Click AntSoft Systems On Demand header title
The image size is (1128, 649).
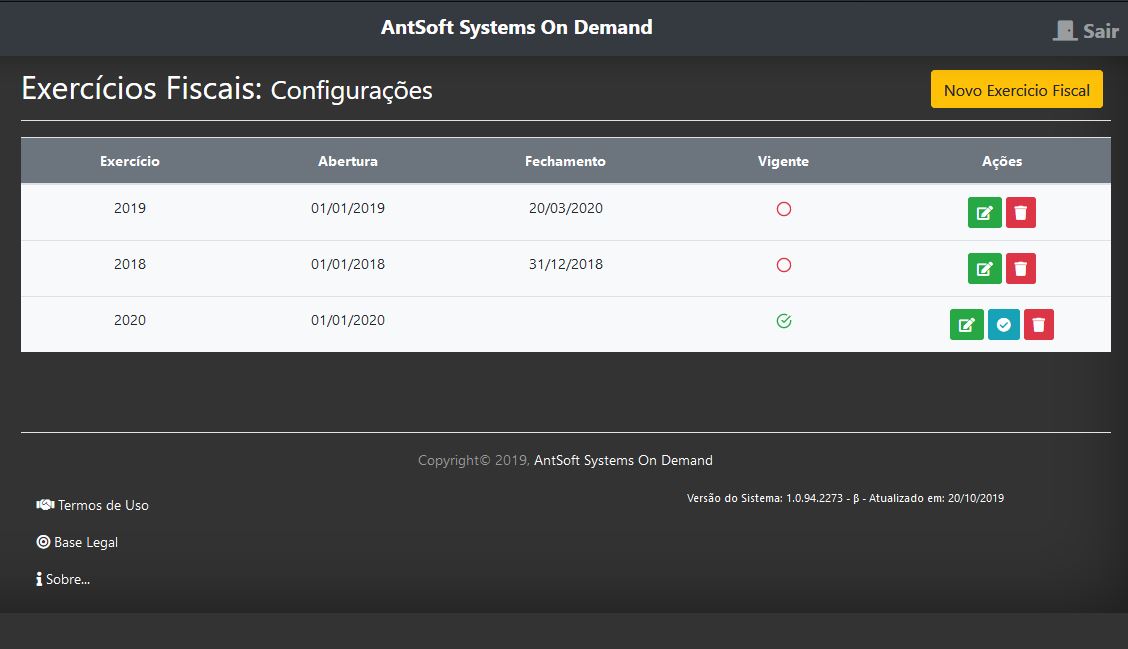[516, 28]
